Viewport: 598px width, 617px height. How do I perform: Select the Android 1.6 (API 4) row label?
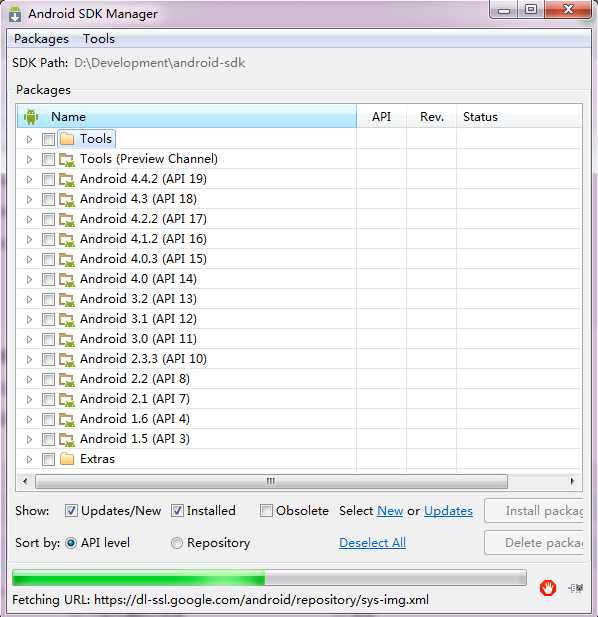[135, 419]
